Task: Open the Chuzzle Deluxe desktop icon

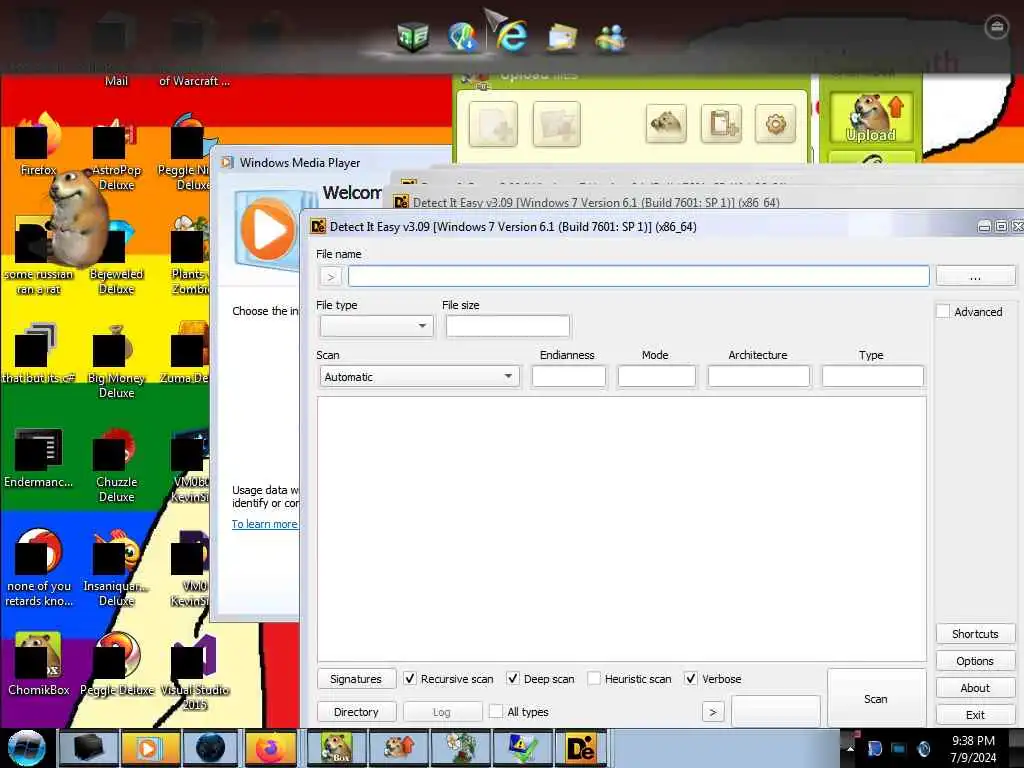Action: pyautogui.click(x=116, y=465)
